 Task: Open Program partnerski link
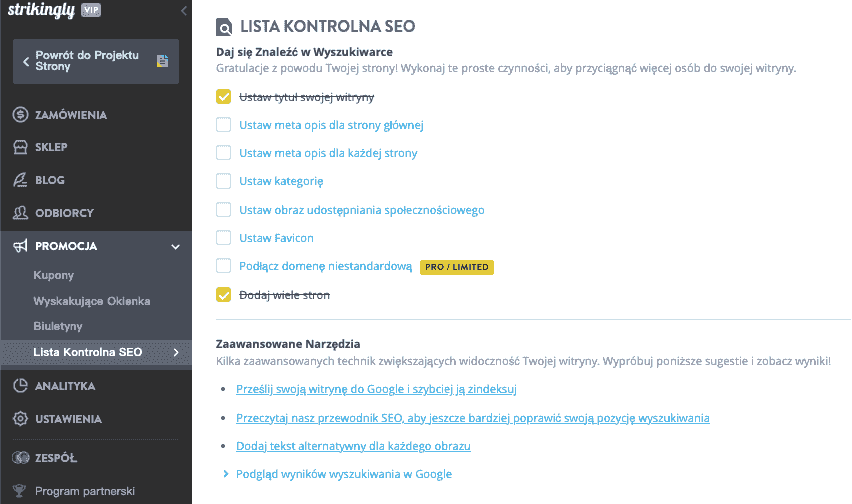pyautogui.click(x=85, y=491)
